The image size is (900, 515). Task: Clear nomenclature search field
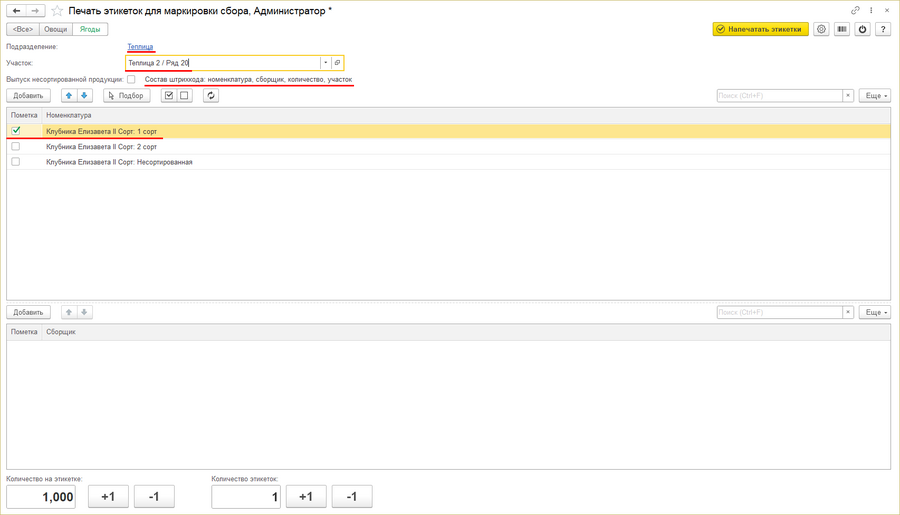848,96
